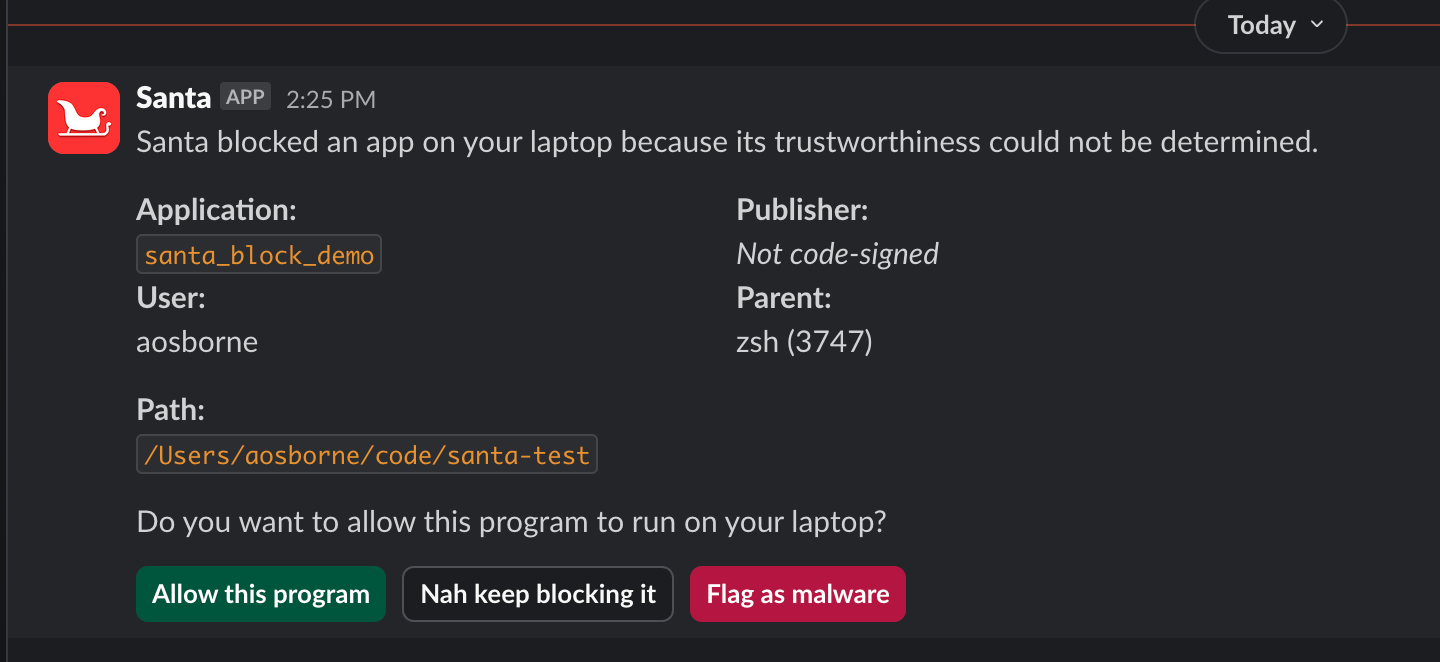Click the /Users/aosborne/code/santa-test path snippet
This screenshot has height=662, width=1440.
click(x=366, y=453)
